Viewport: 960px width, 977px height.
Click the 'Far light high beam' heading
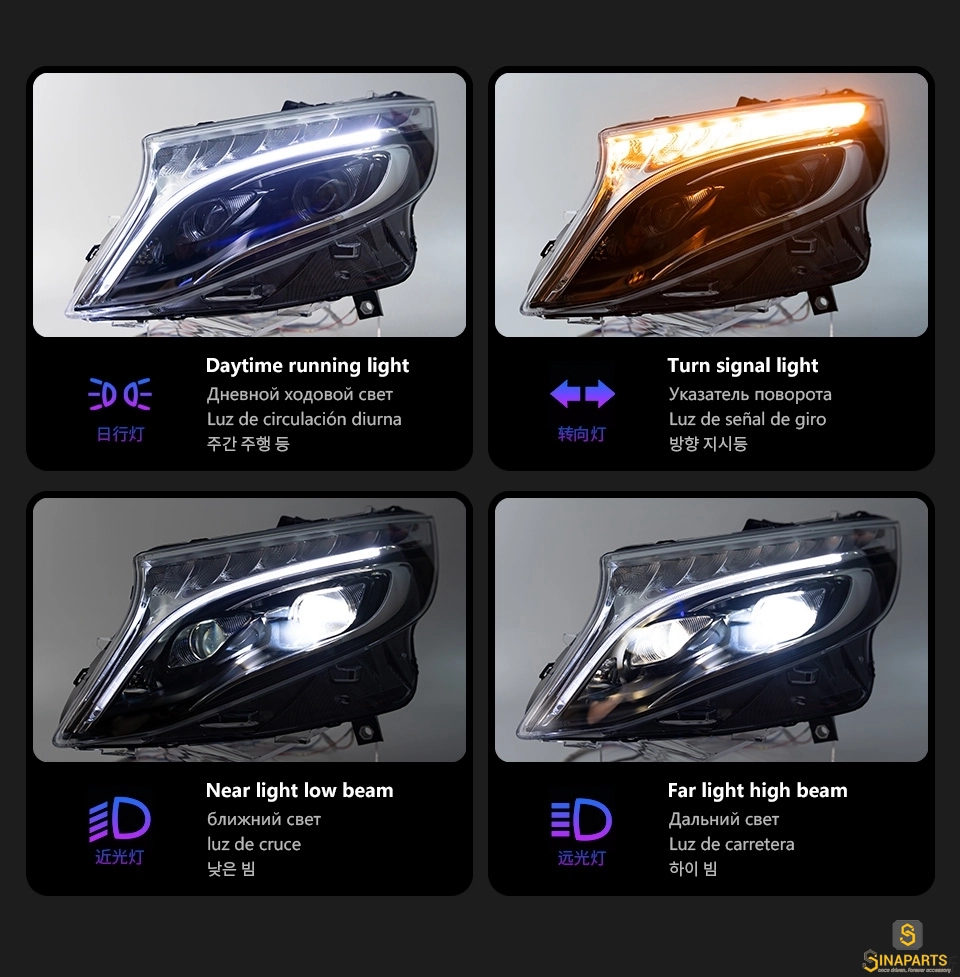point(758,791)
